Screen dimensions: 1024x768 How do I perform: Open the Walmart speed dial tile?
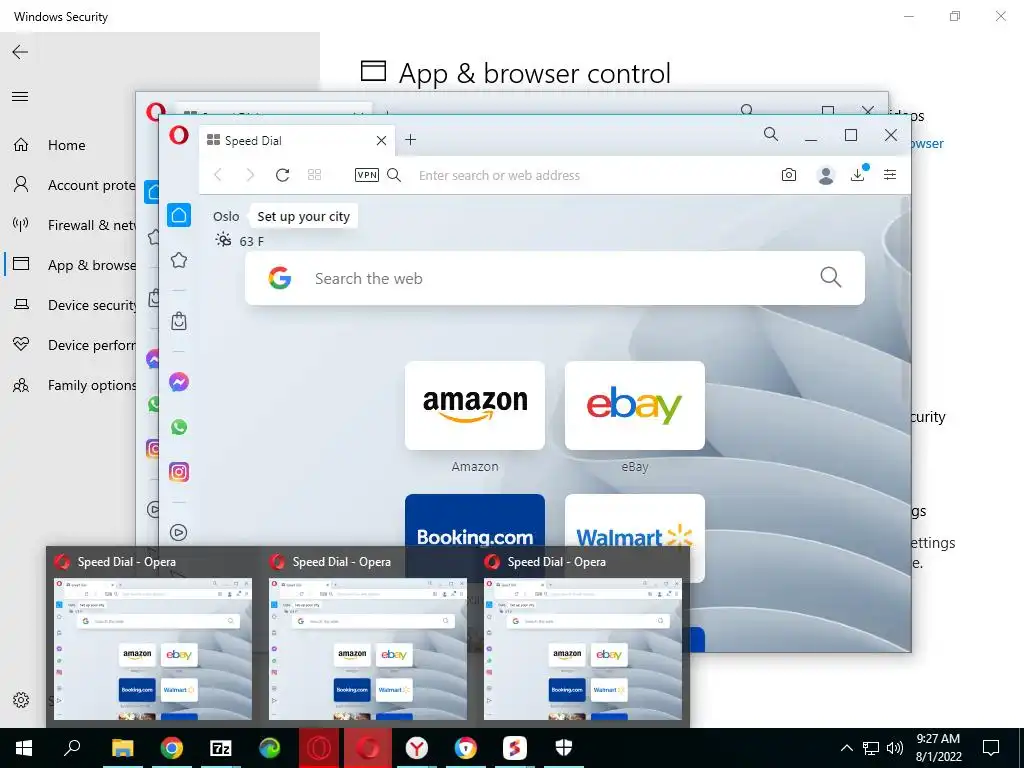tap(635, 520)
